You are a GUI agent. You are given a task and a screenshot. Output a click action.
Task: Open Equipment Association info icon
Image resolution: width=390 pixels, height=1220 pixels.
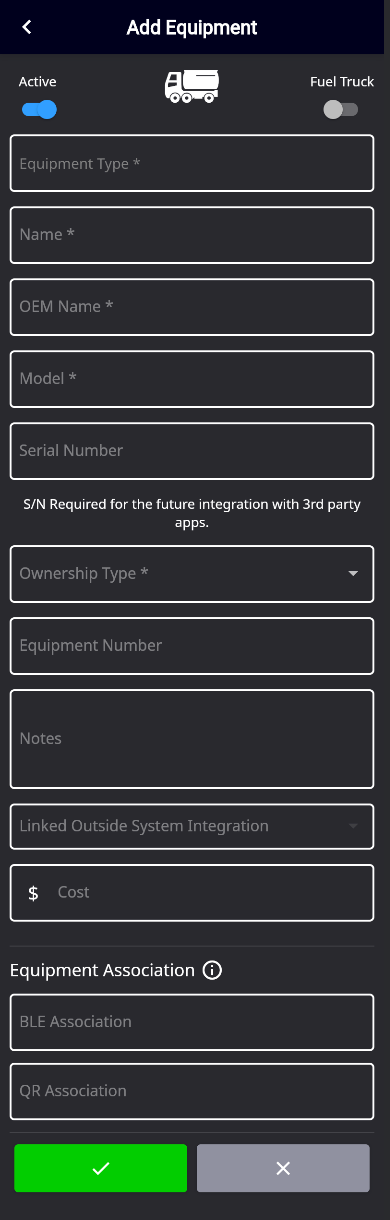pos(212,970)
